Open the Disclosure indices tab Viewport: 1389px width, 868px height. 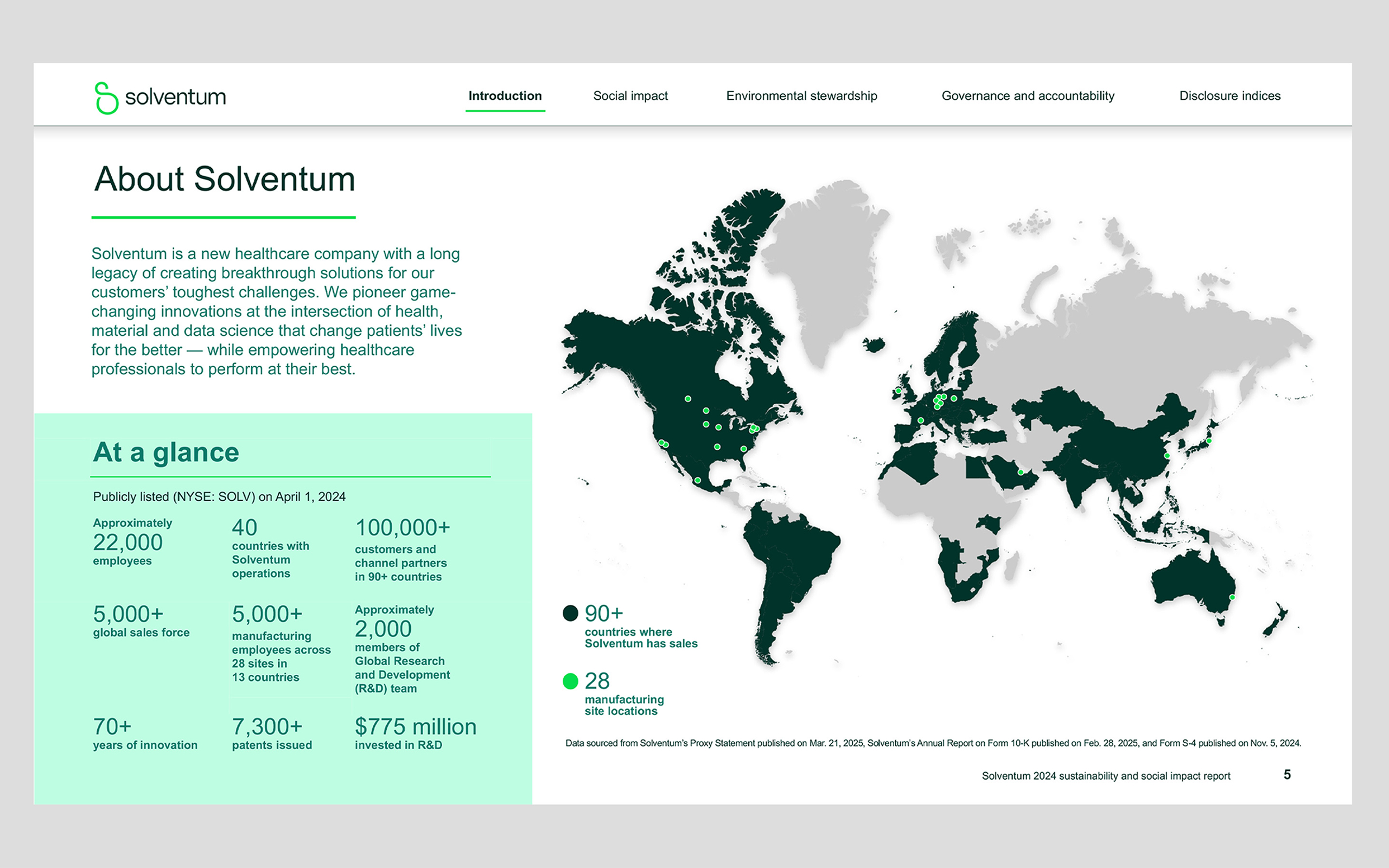point(1229,96)
